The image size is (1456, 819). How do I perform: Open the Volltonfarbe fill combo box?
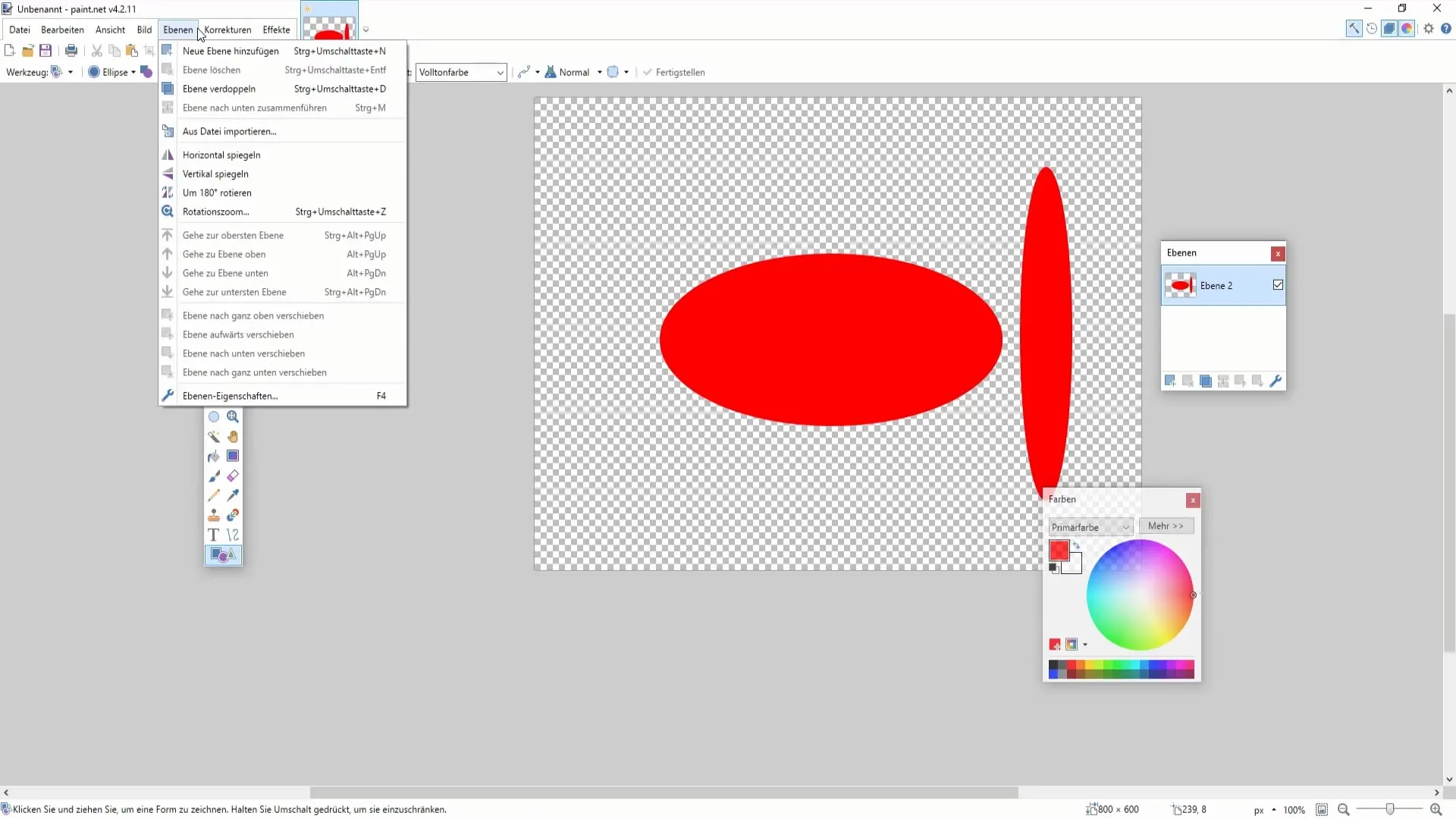[461, 72]
